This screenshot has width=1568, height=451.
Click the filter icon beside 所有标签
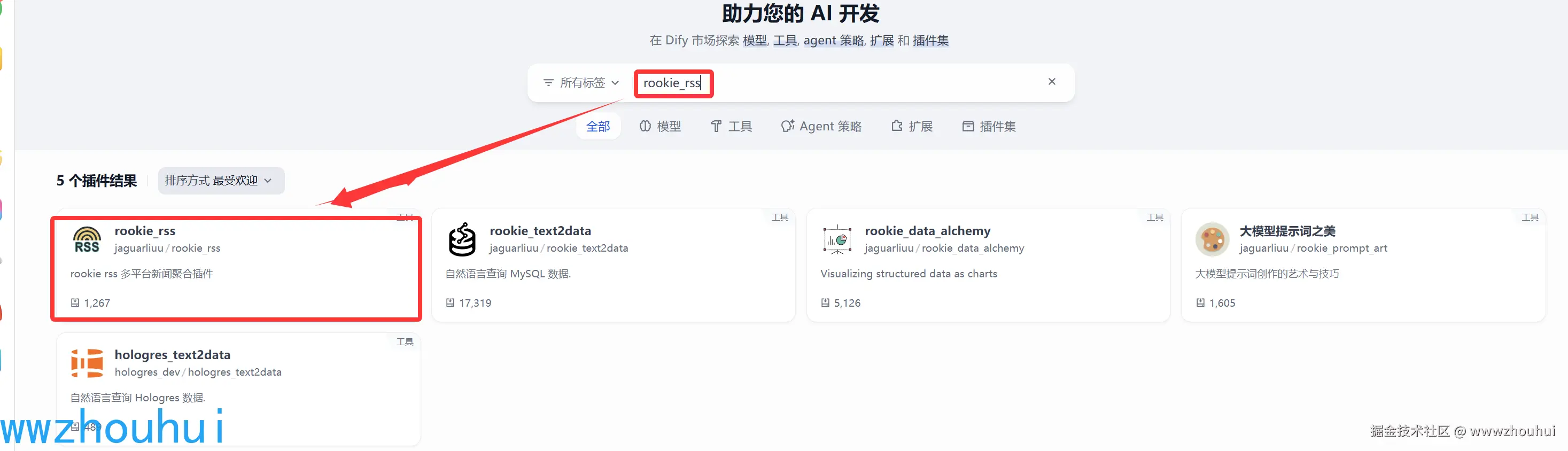coord(548,83)
